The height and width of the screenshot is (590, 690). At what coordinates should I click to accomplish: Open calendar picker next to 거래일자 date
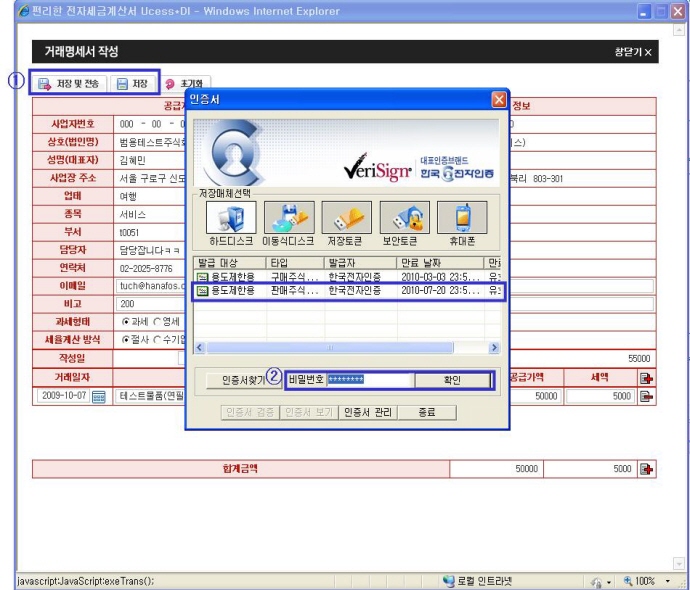[98, 396]
